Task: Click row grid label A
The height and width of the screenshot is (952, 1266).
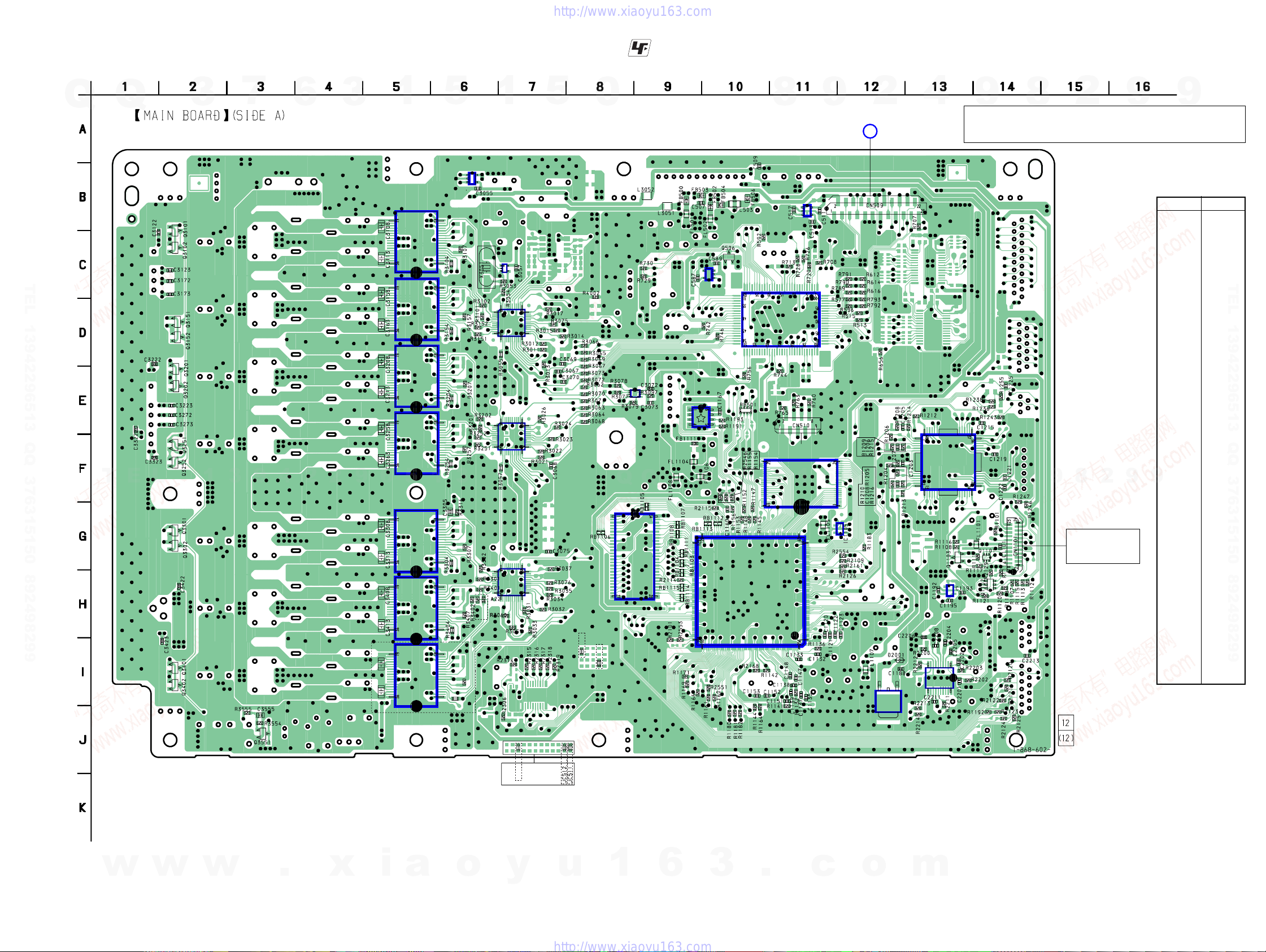Action: coord(82,129)
